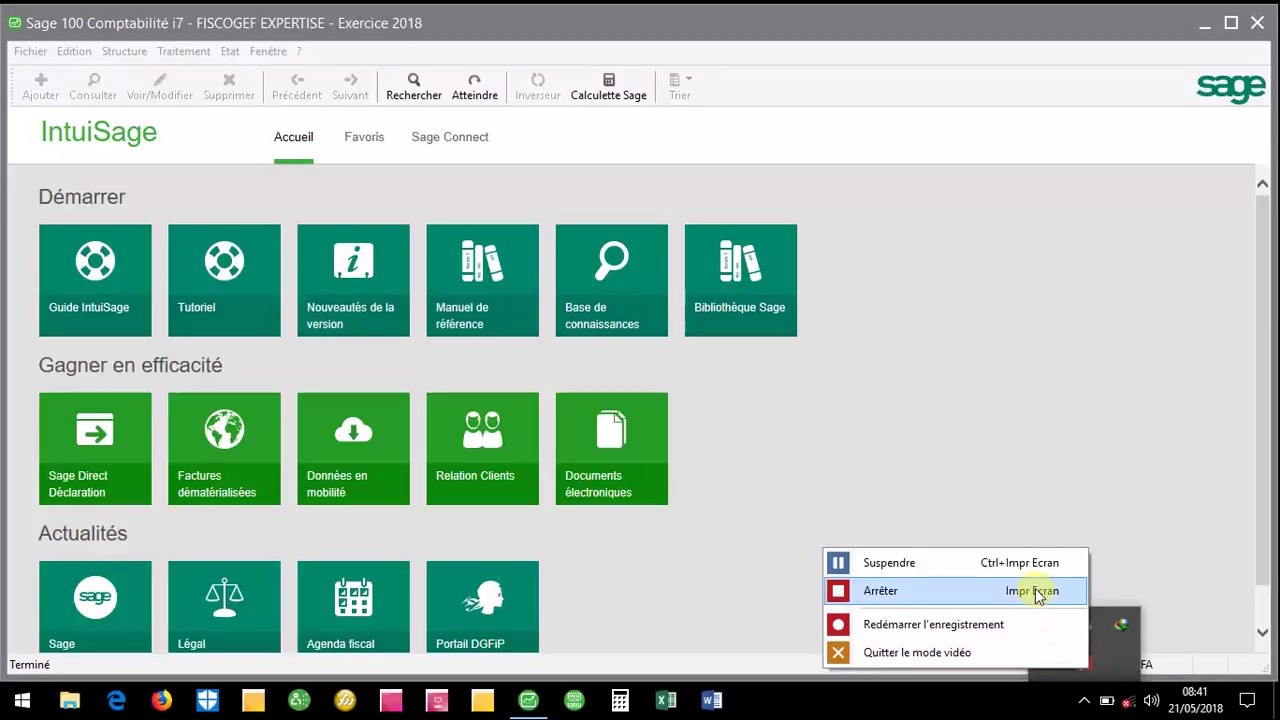Go to Précédent record
Viewport: 1280px width, 720px height.
pos(297,86)
